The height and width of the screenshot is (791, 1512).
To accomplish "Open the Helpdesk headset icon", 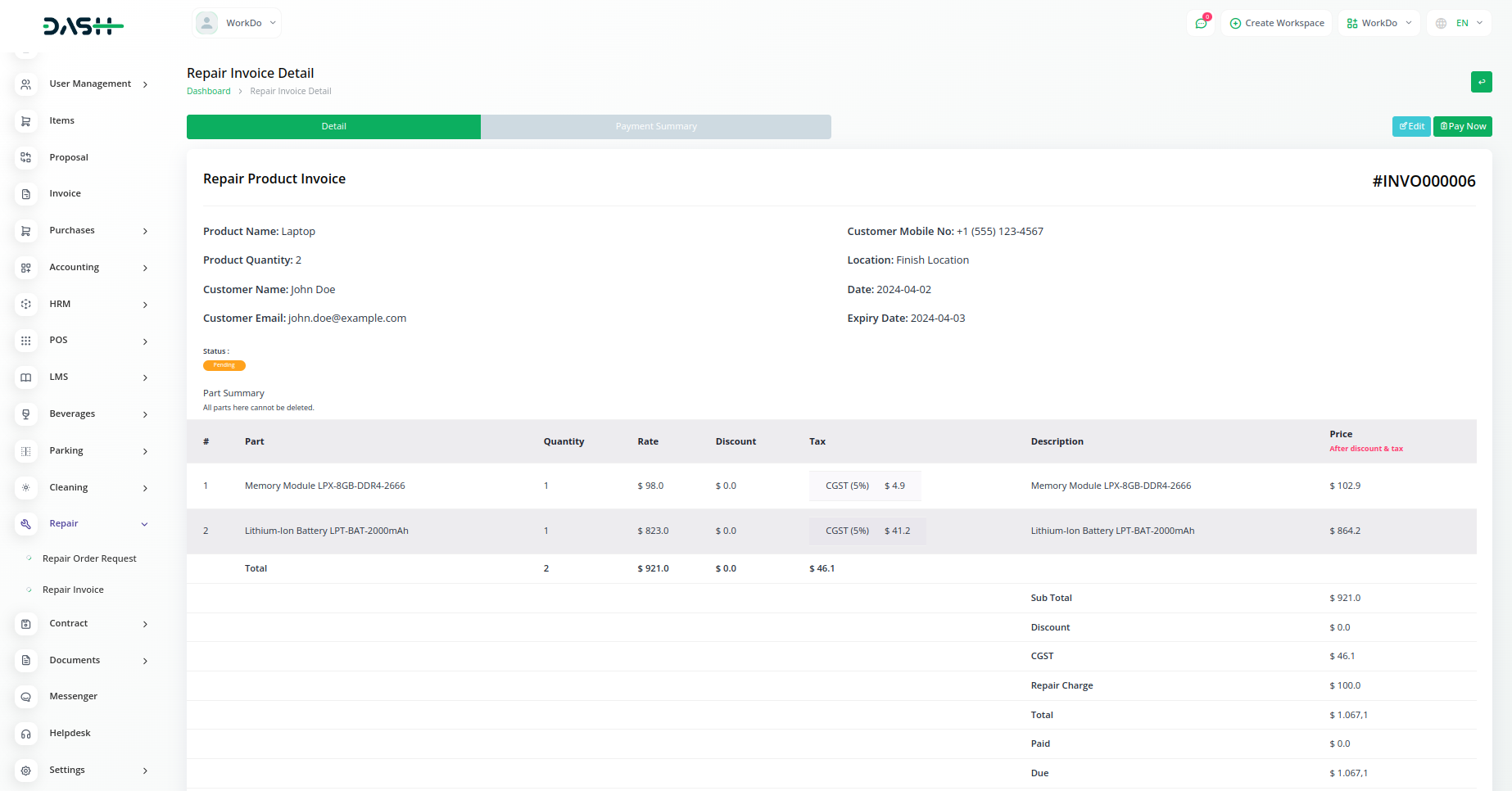I will (x=26, y=734).
